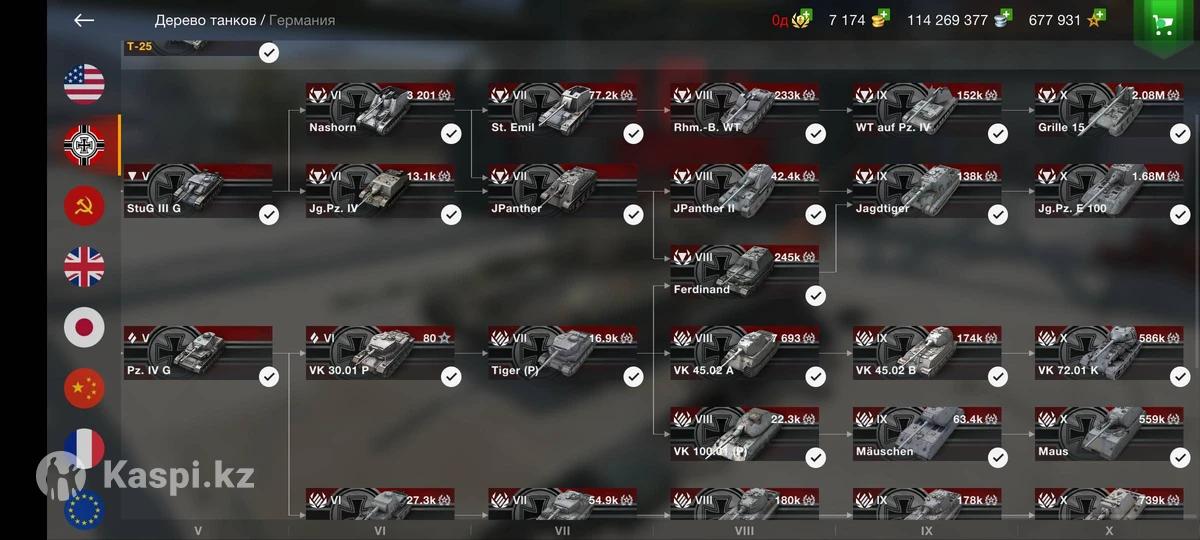Go back with the arrow icon
The image size is (1200, 540).
(84, 20)
